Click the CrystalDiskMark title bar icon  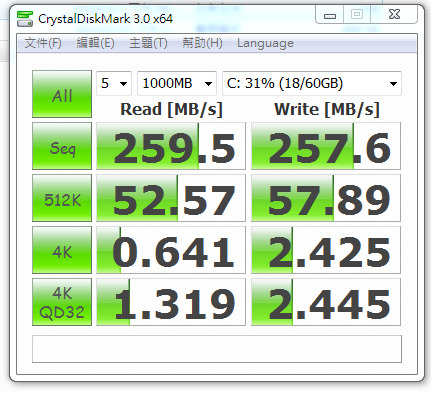[25, 19]
